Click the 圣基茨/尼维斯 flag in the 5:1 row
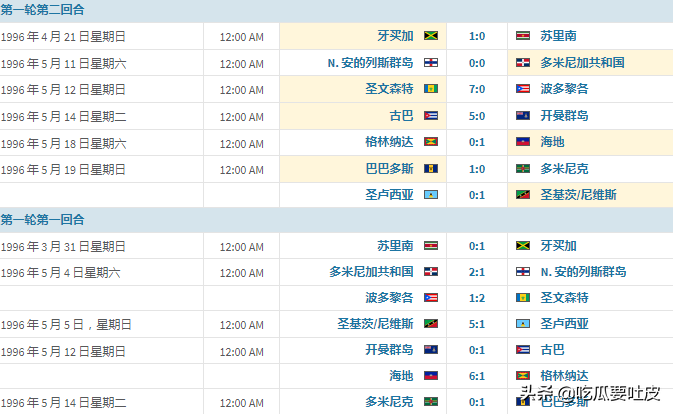Viewport: 673px width, 414px height. [x=432, y=324]
